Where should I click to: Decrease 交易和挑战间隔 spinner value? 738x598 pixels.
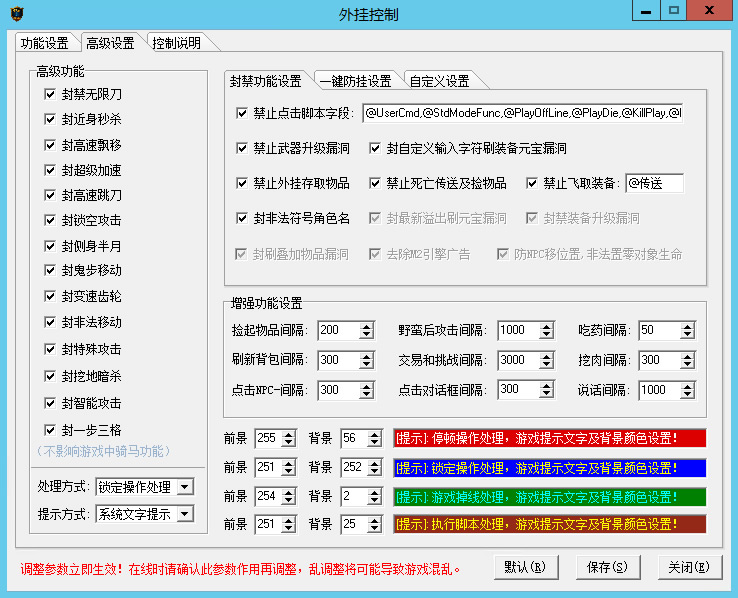click(x=546, y=365)
